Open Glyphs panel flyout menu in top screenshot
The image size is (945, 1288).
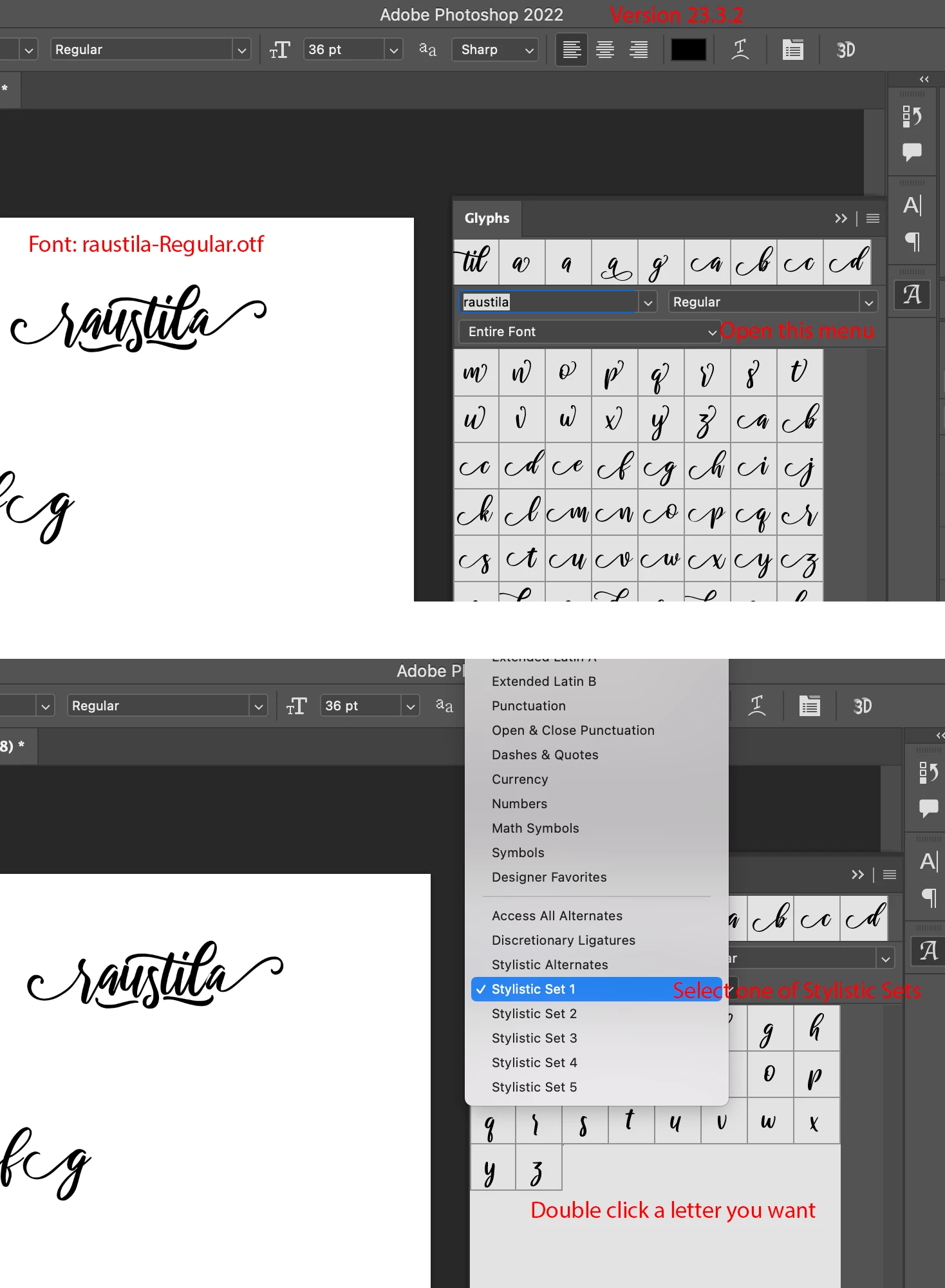click(x=873, y=218)
